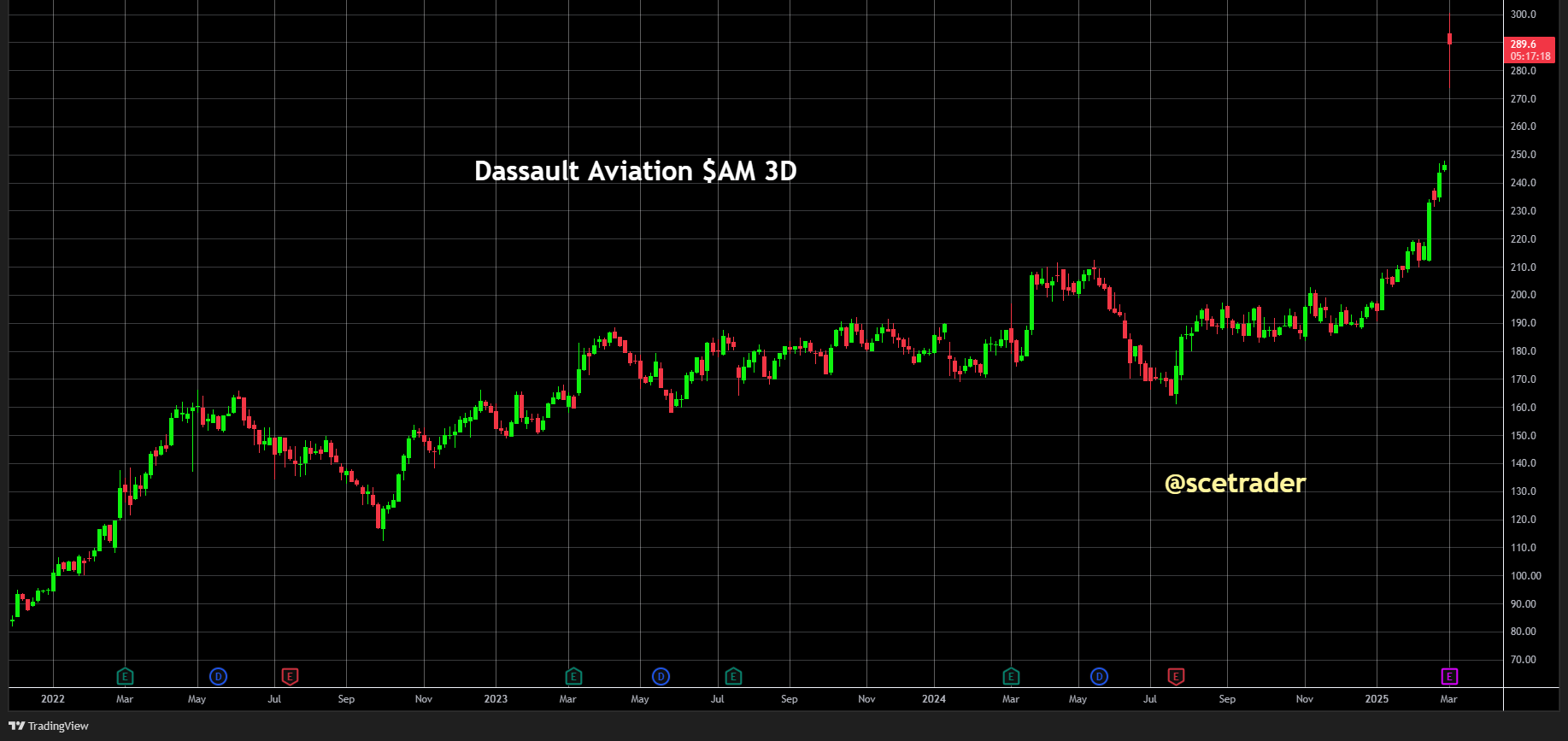Open the red earnings marker at July 2022

(x=290, y=677)
